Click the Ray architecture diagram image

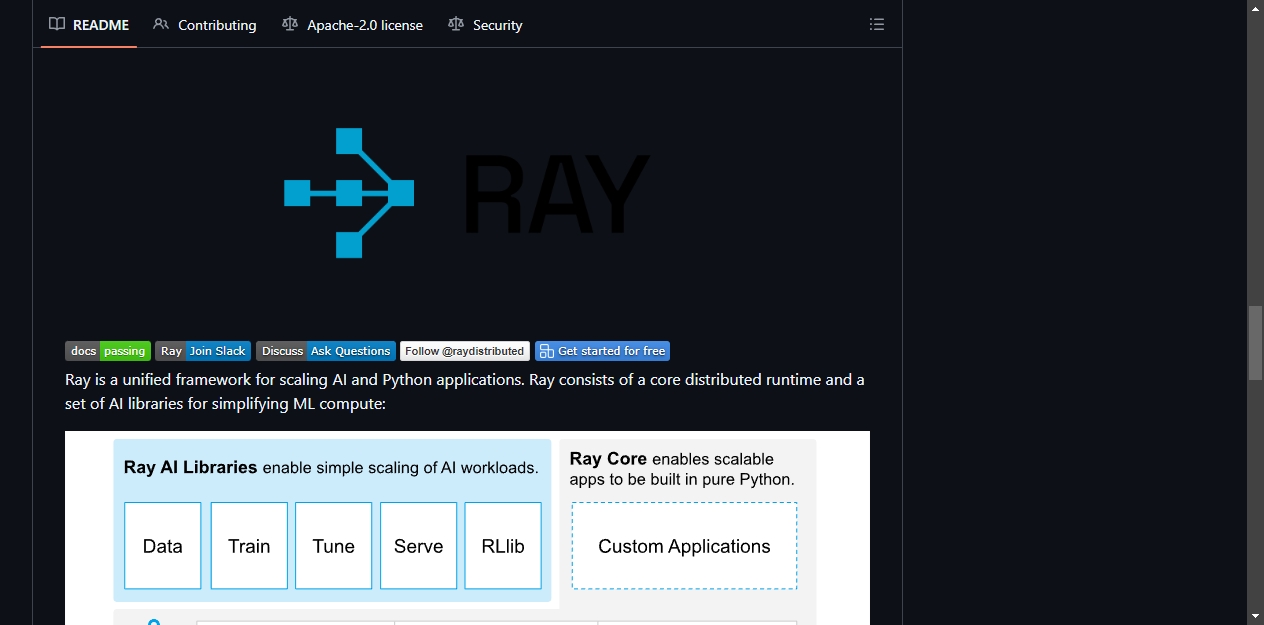(x=467, y=528)
